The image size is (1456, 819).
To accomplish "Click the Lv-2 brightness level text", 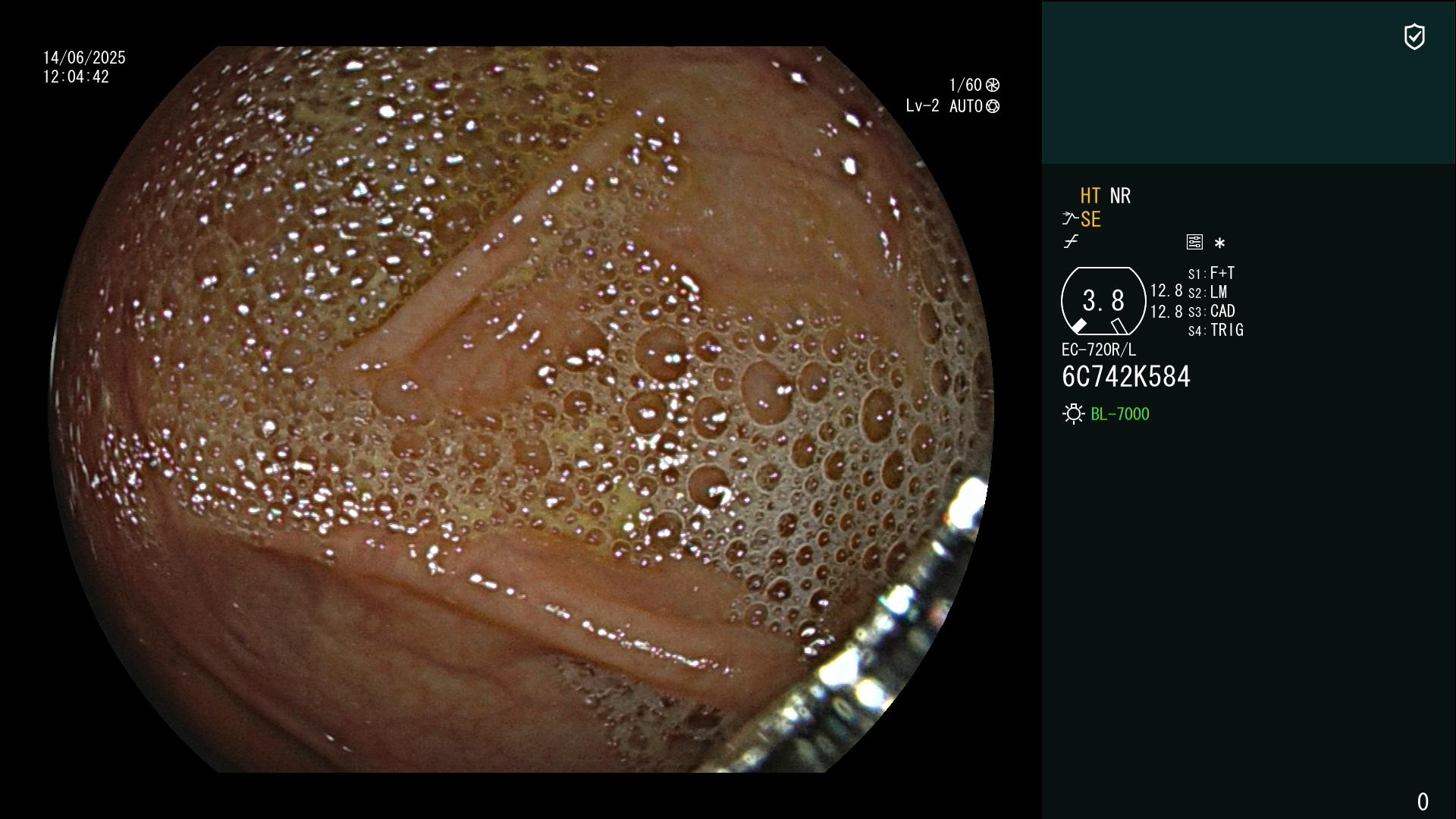I will coord(922,106).
